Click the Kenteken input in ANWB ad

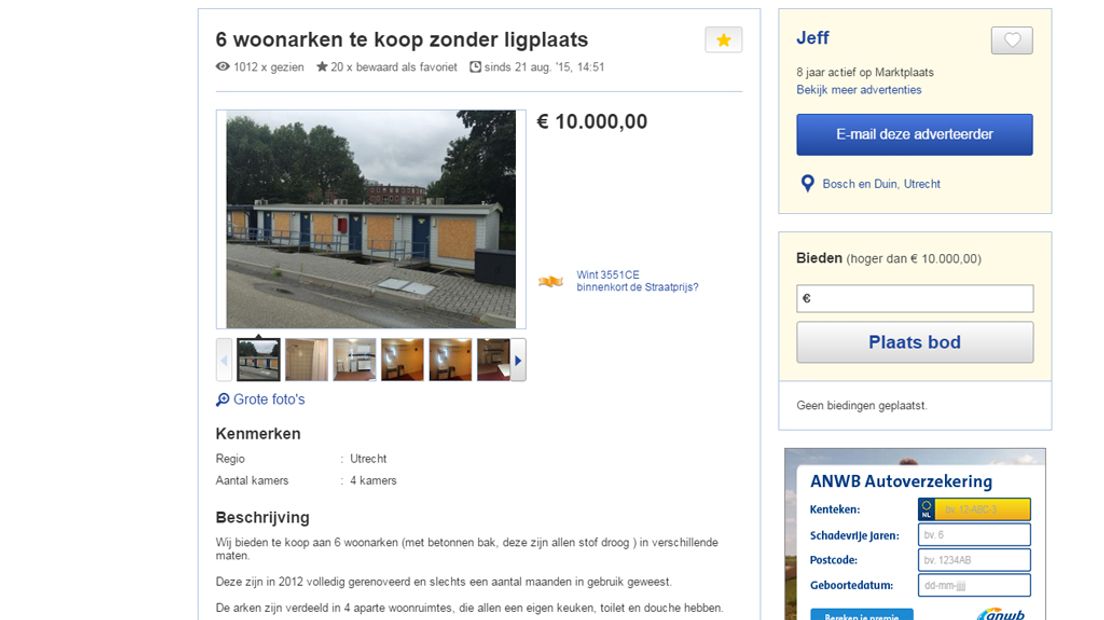pyautogui.click(x=974, y=510)
